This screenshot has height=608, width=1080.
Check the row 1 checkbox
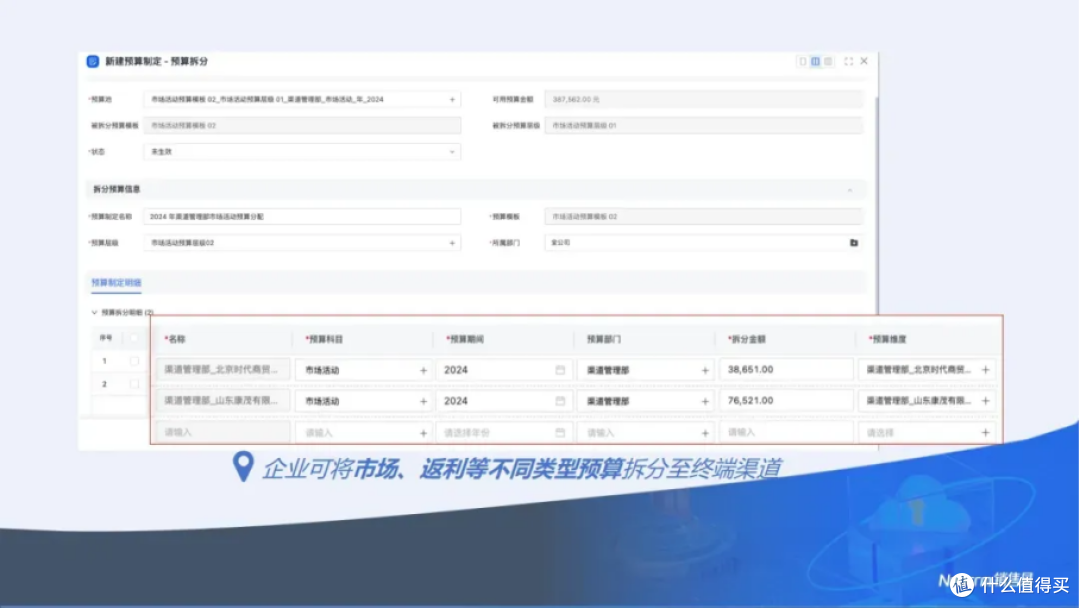[134, 361]
